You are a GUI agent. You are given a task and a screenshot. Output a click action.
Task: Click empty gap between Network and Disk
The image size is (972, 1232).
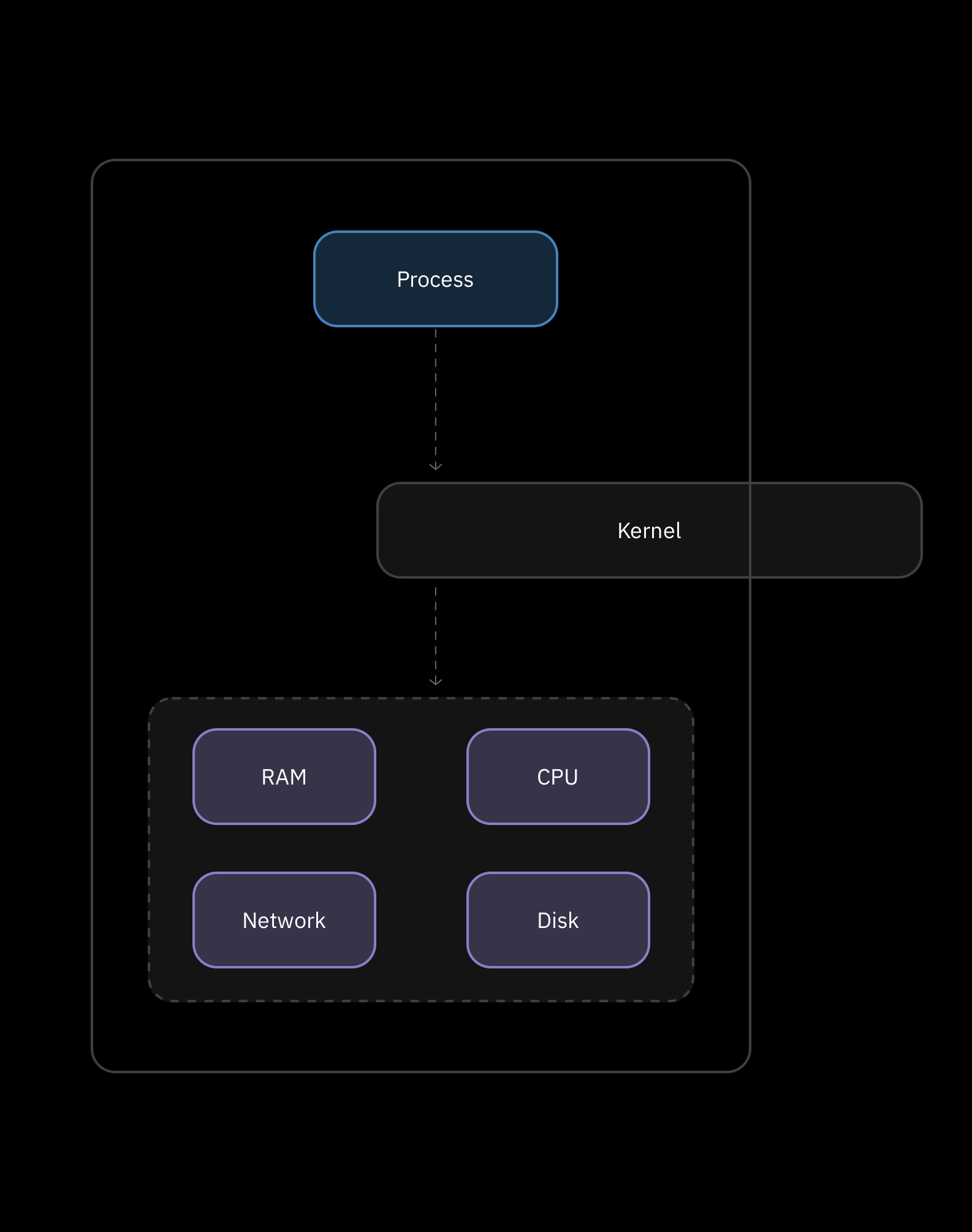421,920
